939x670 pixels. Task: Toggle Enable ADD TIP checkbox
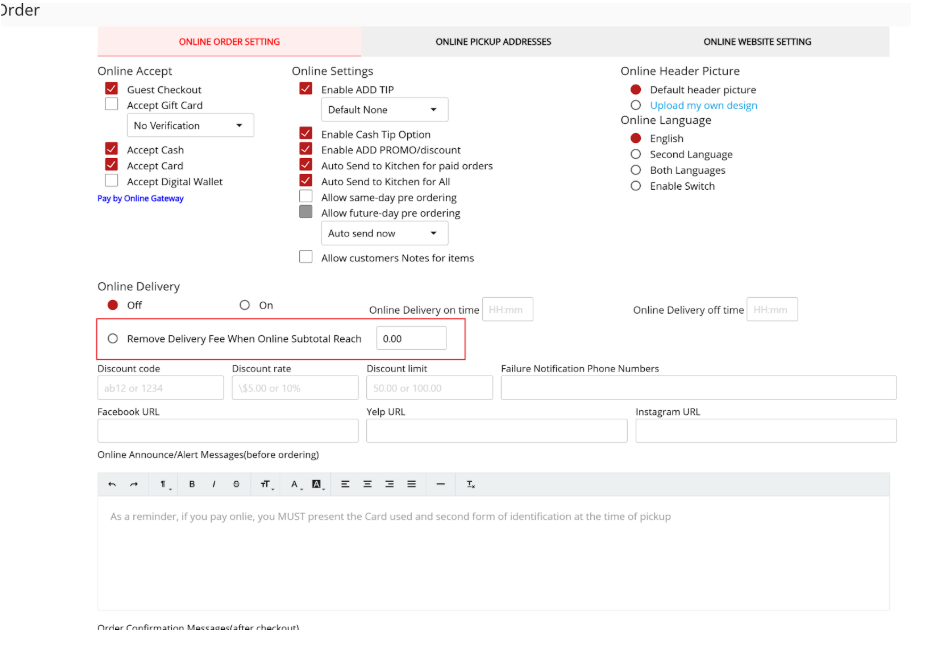pyautogui.click(x=305, y=89)
